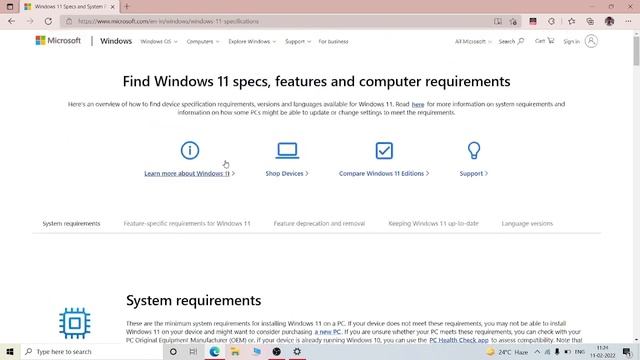
Task: Click the info circle icon
Action: (x=190, y=150)
